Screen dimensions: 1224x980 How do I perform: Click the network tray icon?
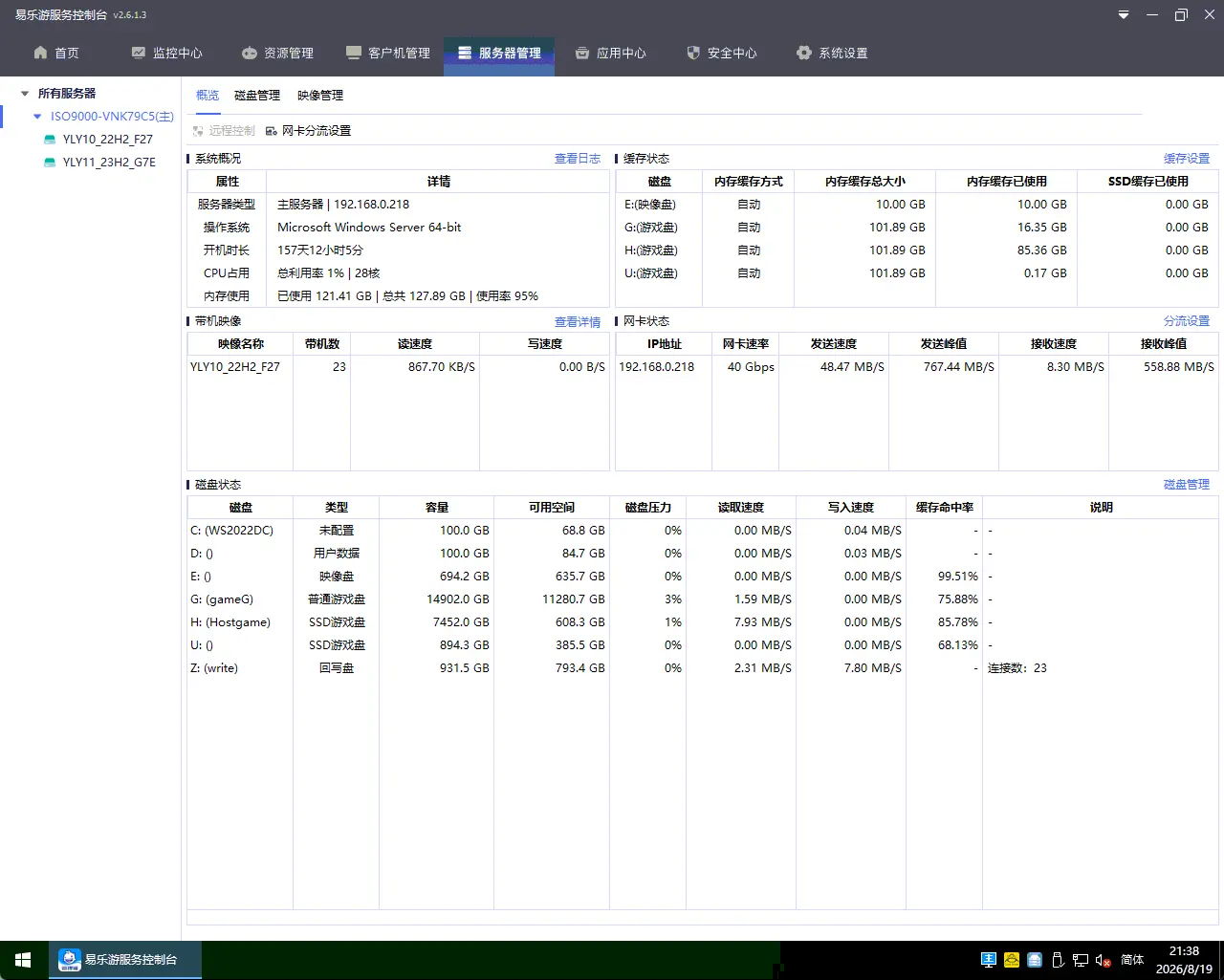[x=1081, y=960]
